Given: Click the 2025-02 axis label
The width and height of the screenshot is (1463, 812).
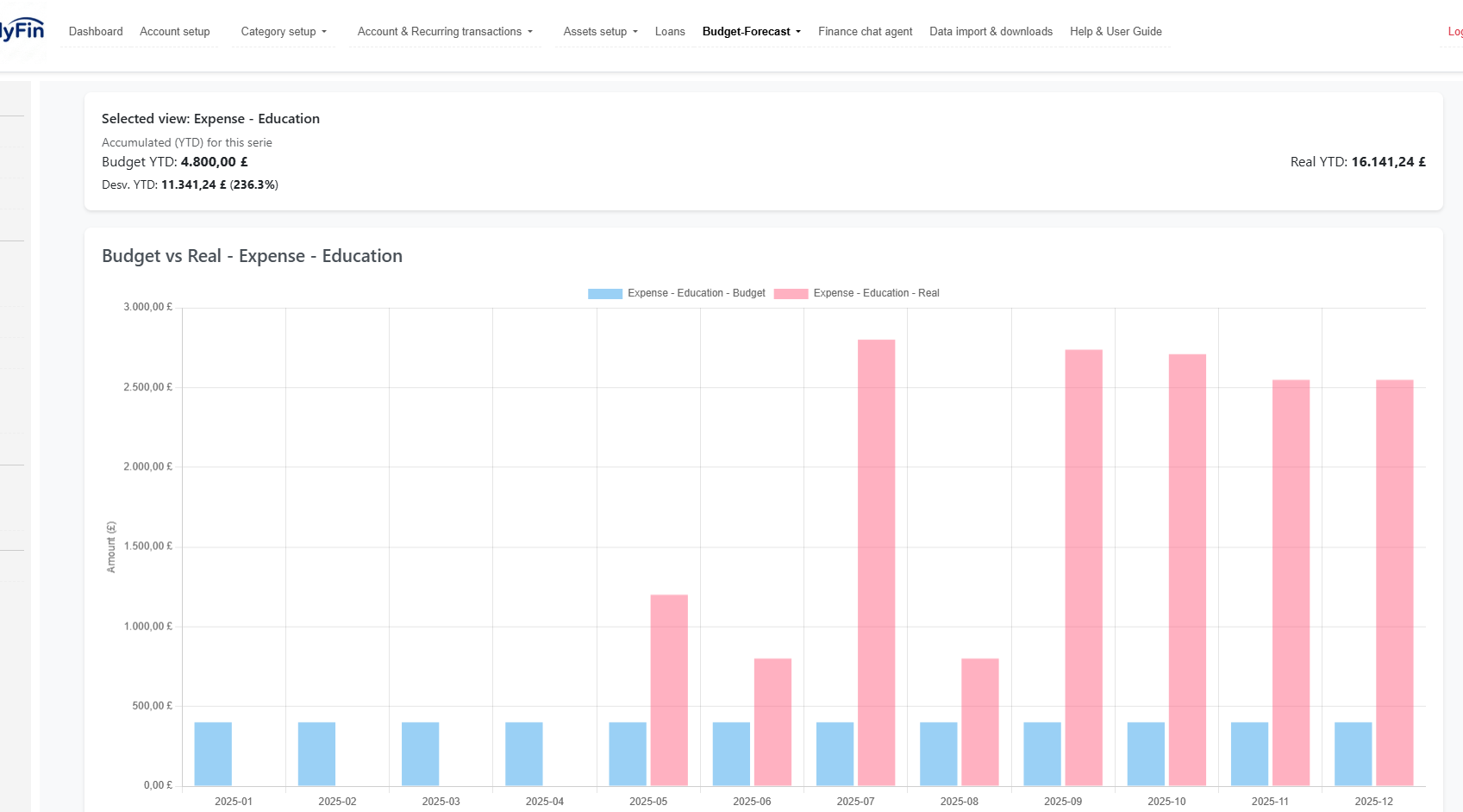Looking at the screenshot, I should 337,801.
